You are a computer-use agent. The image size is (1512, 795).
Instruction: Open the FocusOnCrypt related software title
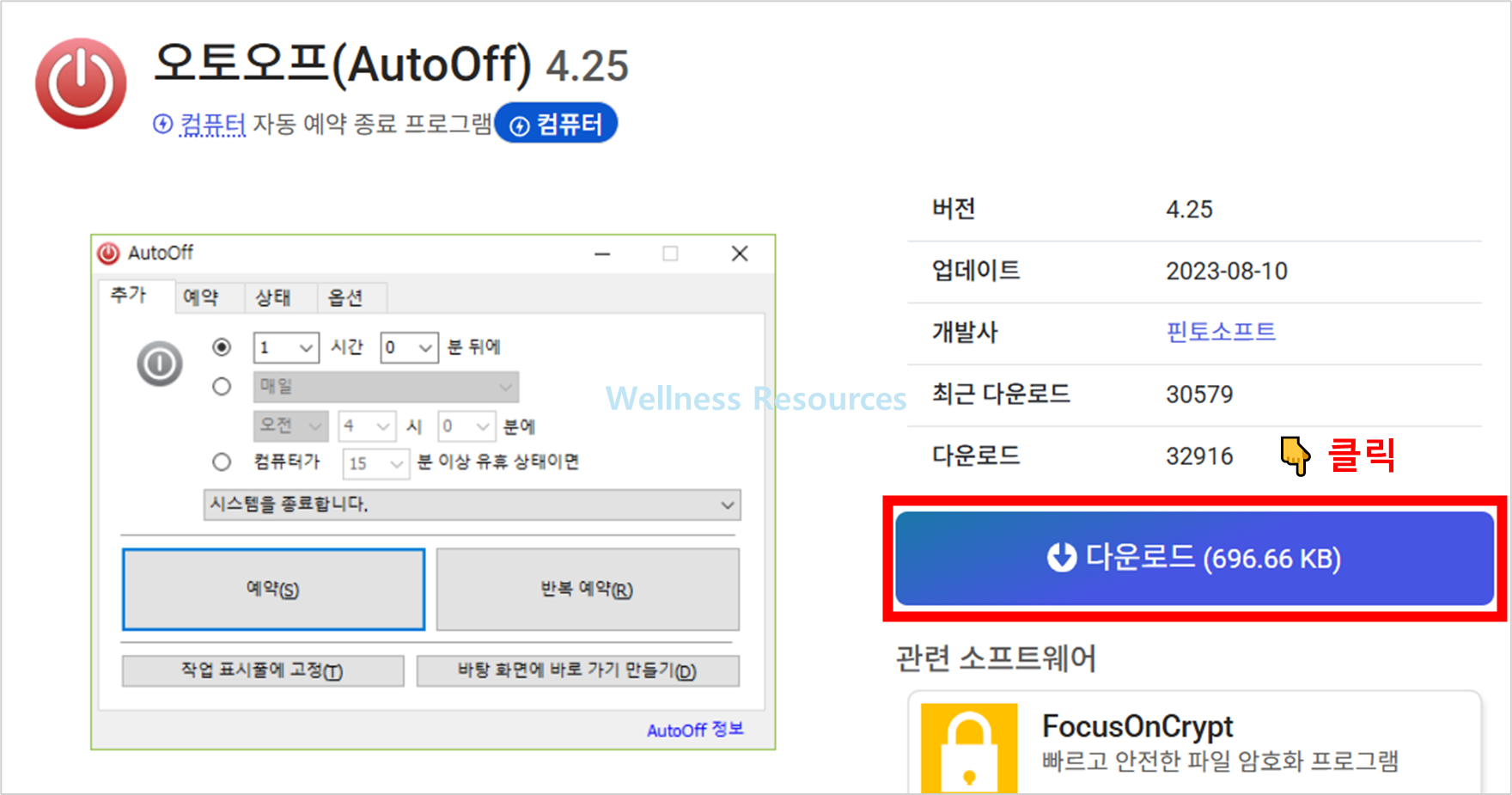[1137, 727]
